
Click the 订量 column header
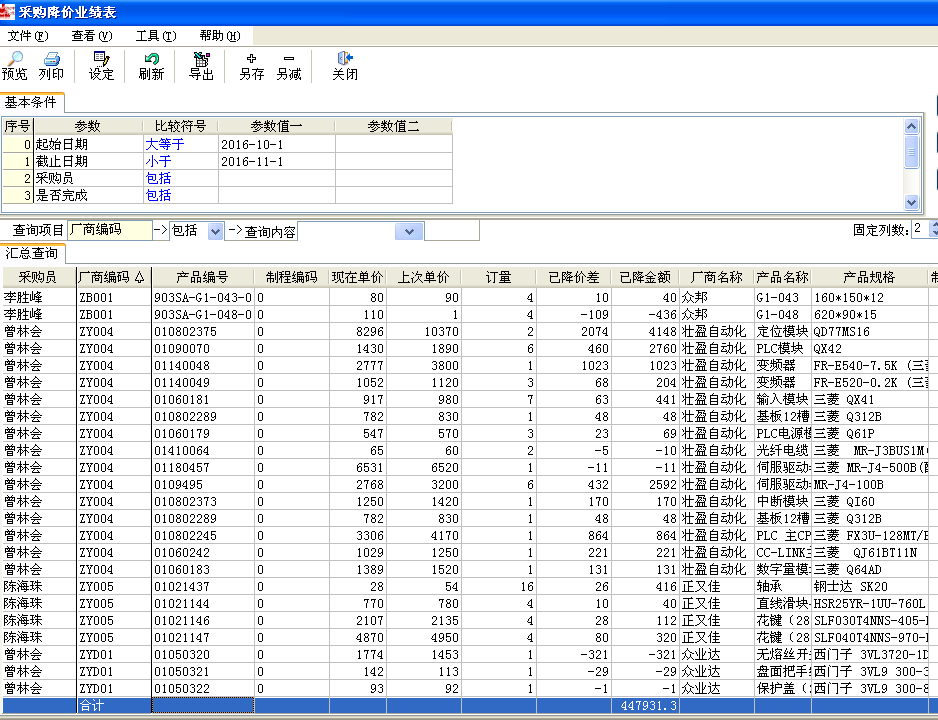(x=498, y=277)
